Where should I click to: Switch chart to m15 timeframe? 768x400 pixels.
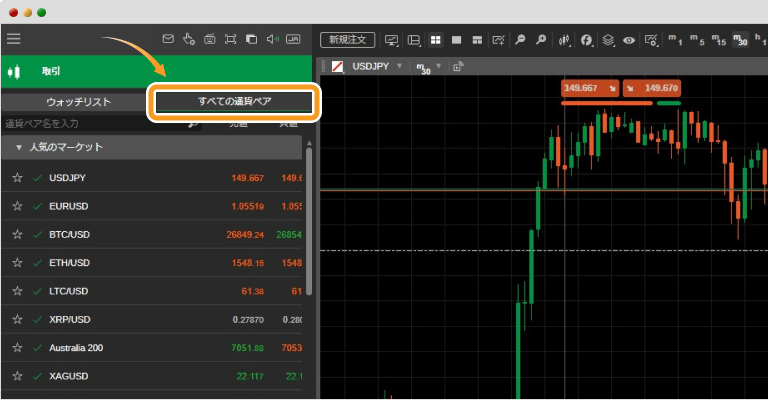tap(719, 40)
